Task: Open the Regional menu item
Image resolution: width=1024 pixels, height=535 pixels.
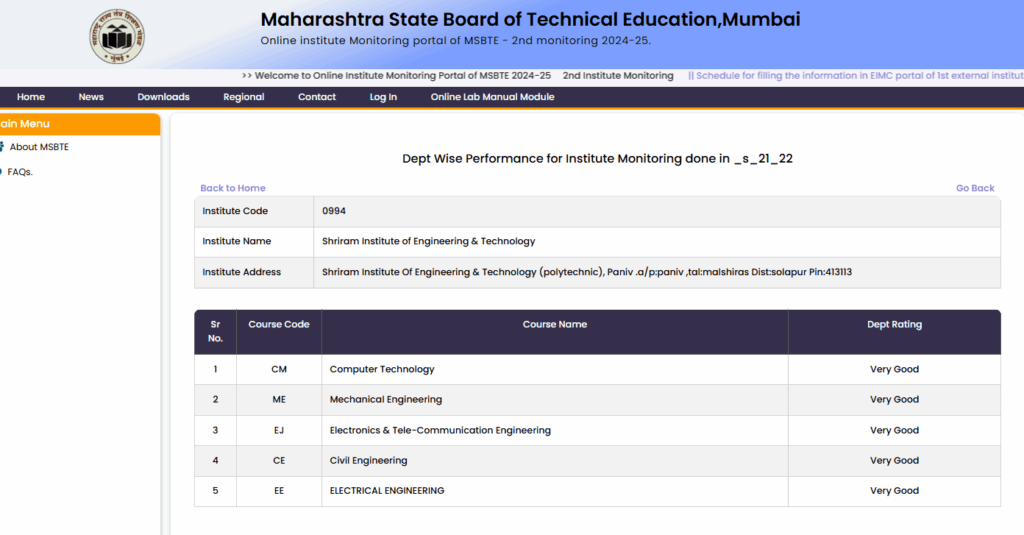Action: [244, 97]
